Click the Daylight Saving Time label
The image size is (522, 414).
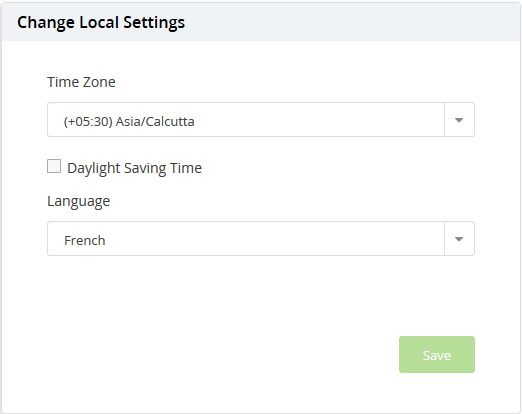pyautogui.click(x=134, y=168)
